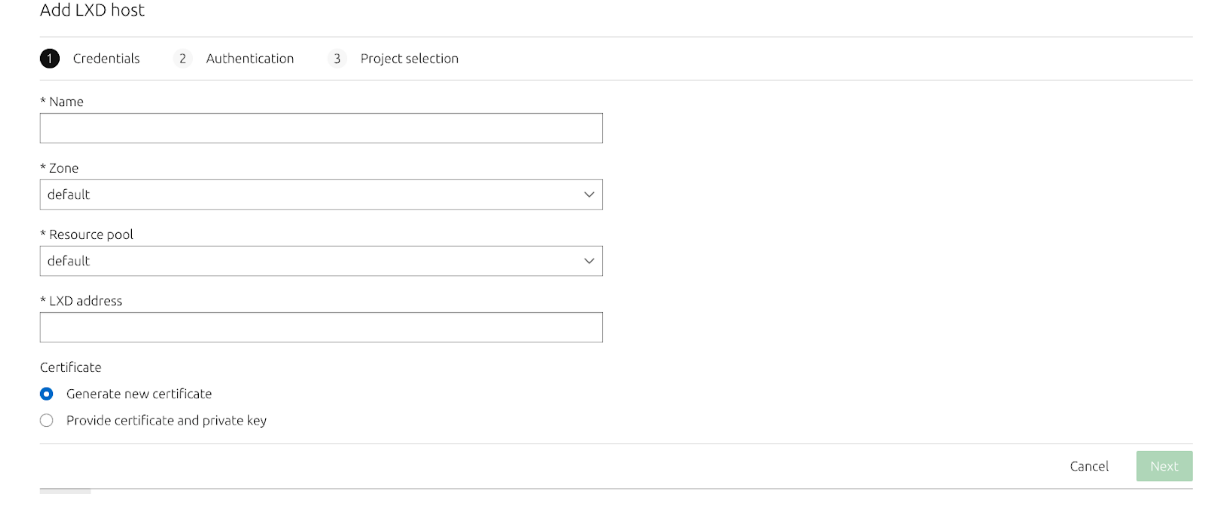Click the step 1 circle icon
Image resolution: width=1226 pixels, height=506 pixels.
tap(50, 59)
